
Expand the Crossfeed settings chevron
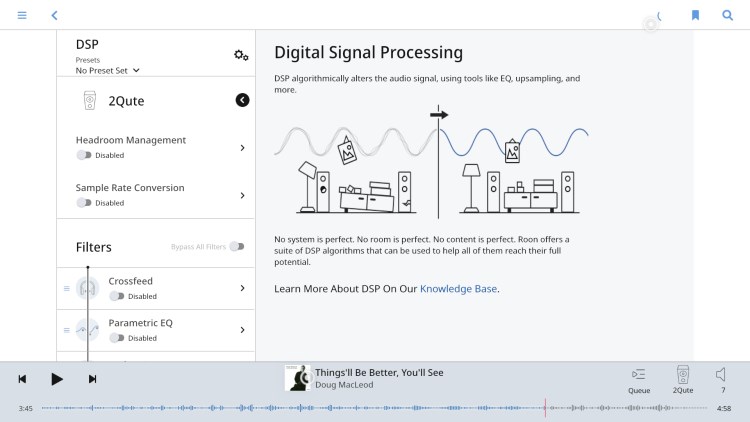pos(243,288)
